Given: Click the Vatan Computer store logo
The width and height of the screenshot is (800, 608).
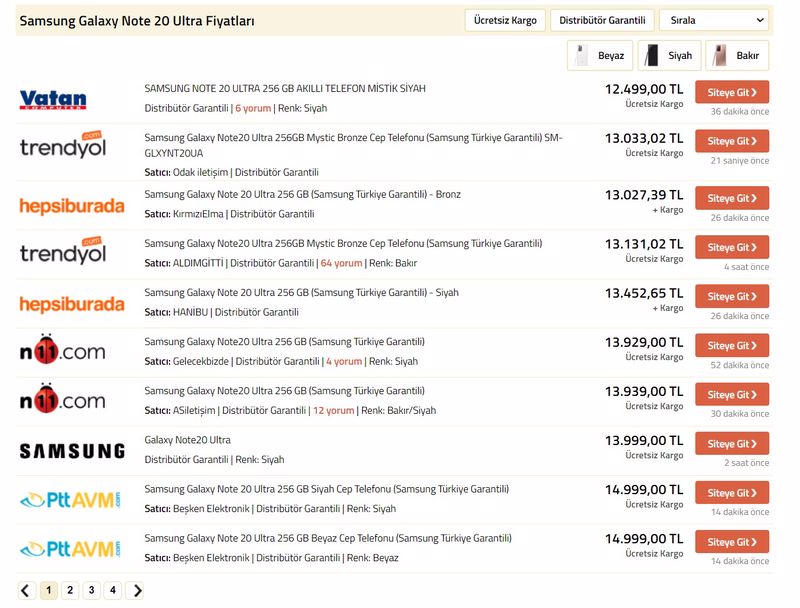Looking at the screenshot, I should tap(53, 99).
